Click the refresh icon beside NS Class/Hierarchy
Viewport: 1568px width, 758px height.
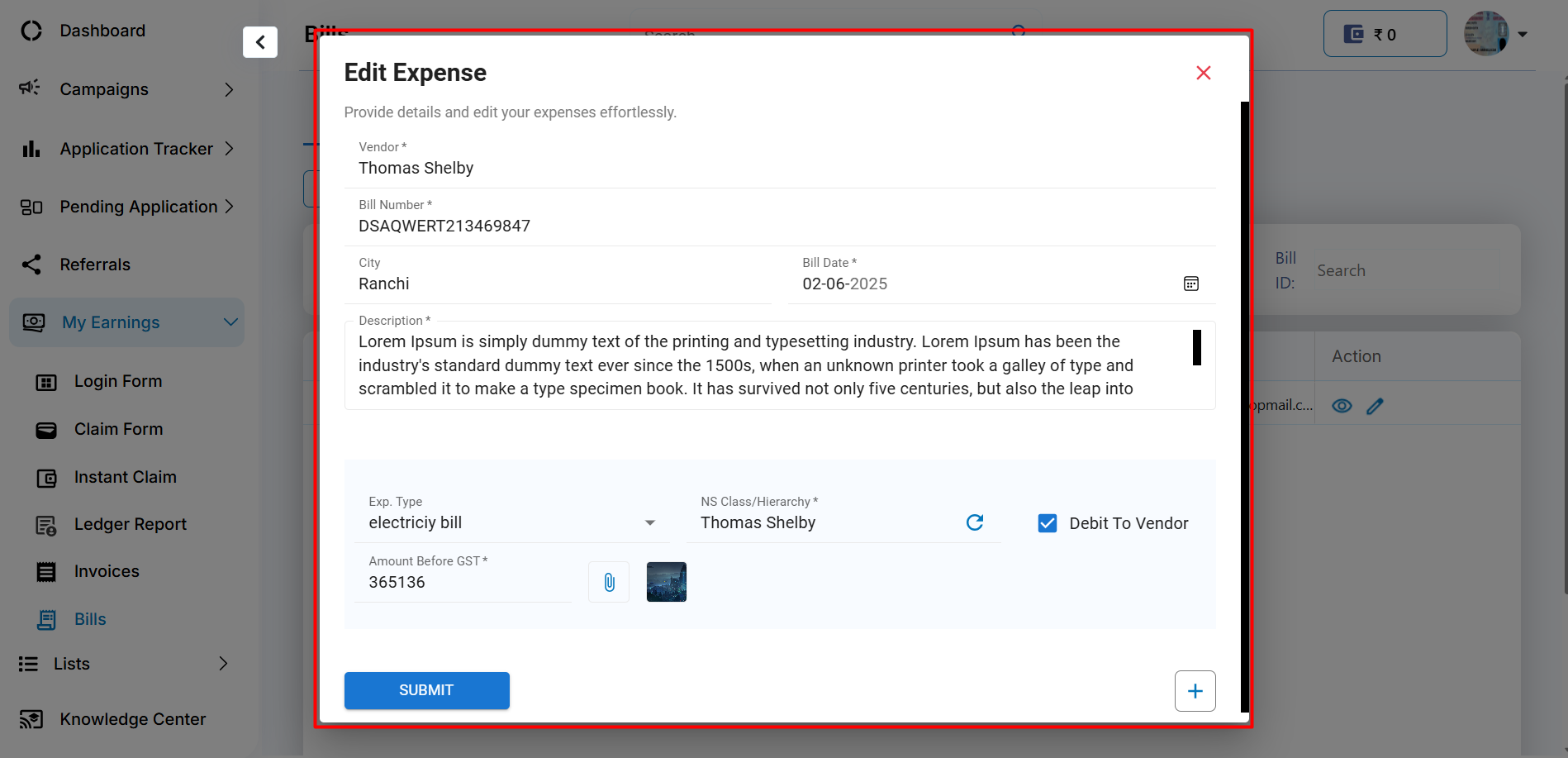[975, 522]
